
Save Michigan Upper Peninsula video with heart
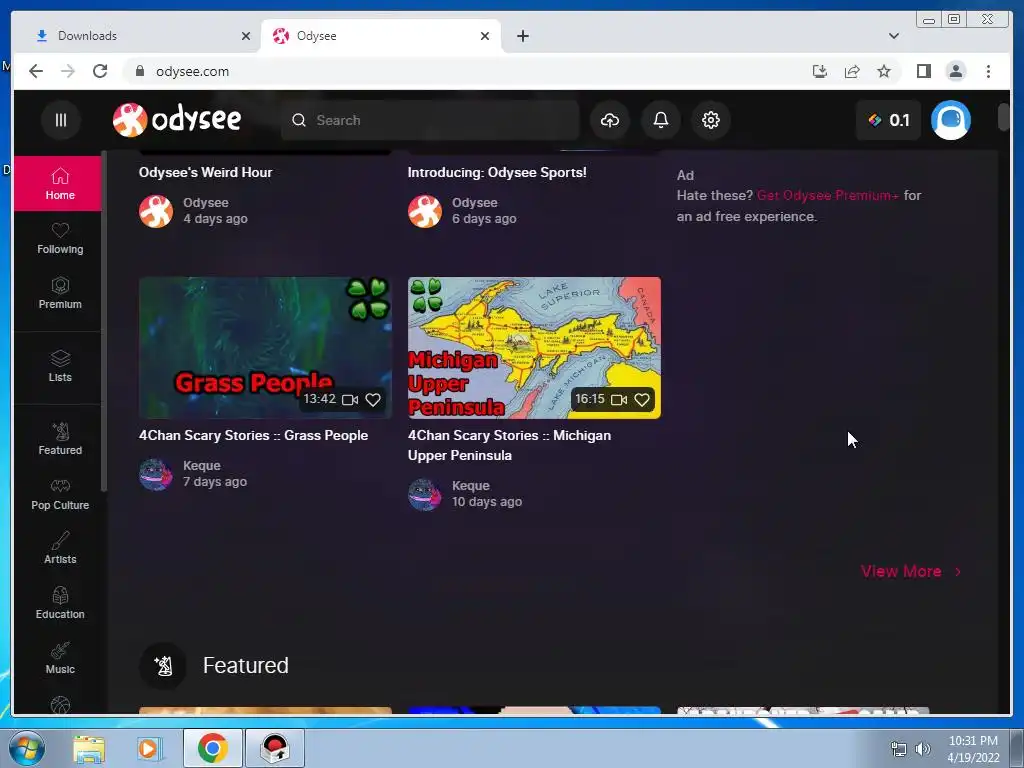(x=642, y=400)
